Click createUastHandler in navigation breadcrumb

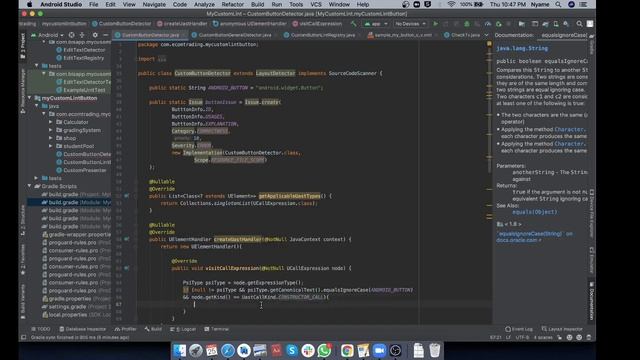pos(182,24)
